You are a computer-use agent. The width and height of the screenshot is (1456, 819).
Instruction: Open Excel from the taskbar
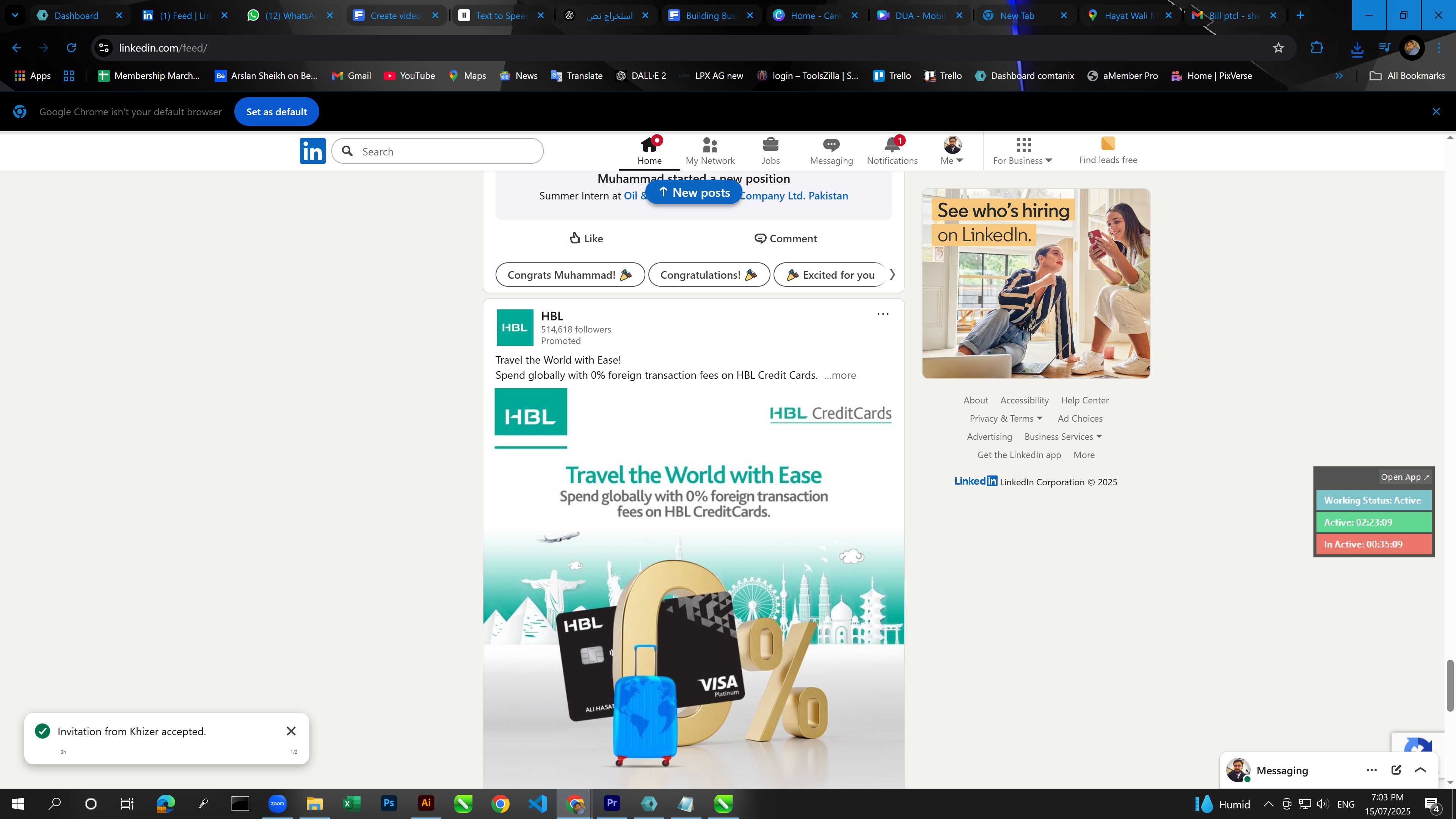(x=351, y=803)
